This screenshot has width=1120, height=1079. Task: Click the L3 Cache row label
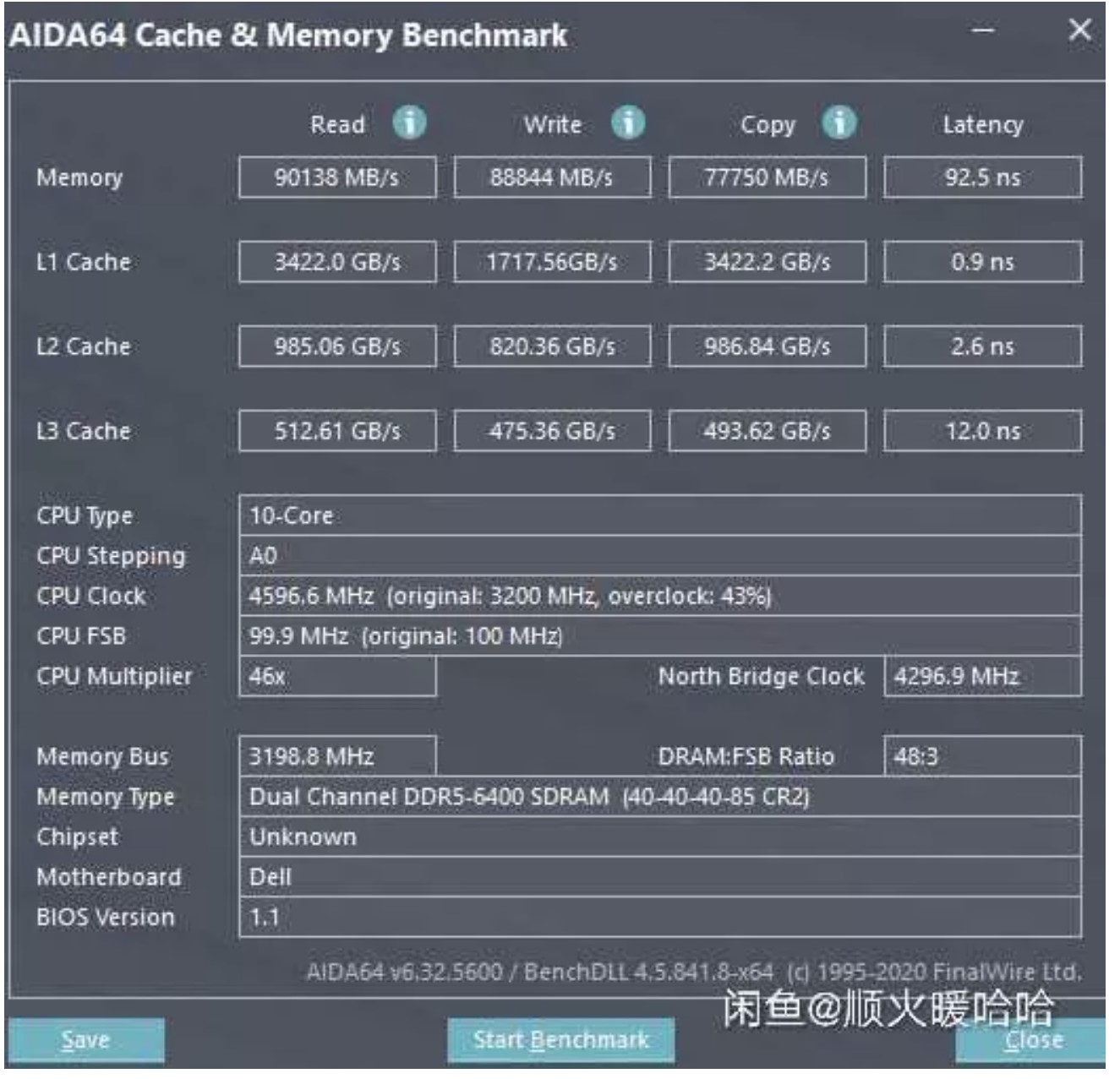click(83, 431)
